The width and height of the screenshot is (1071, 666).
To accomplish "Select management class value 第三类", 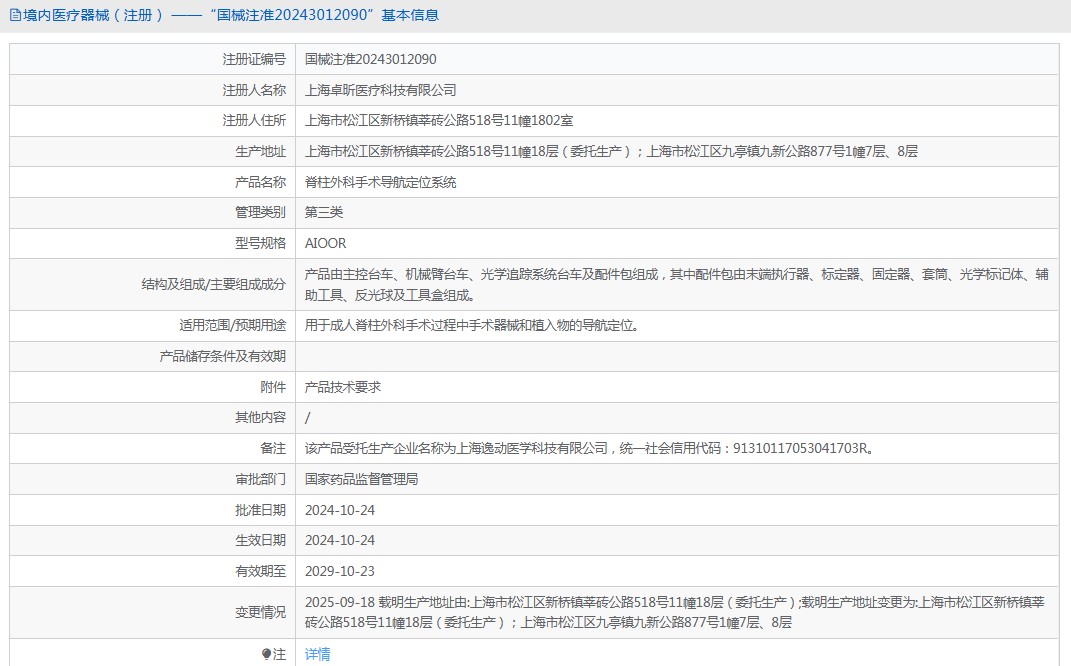I will pyautogui.click(x=324, y=212).
